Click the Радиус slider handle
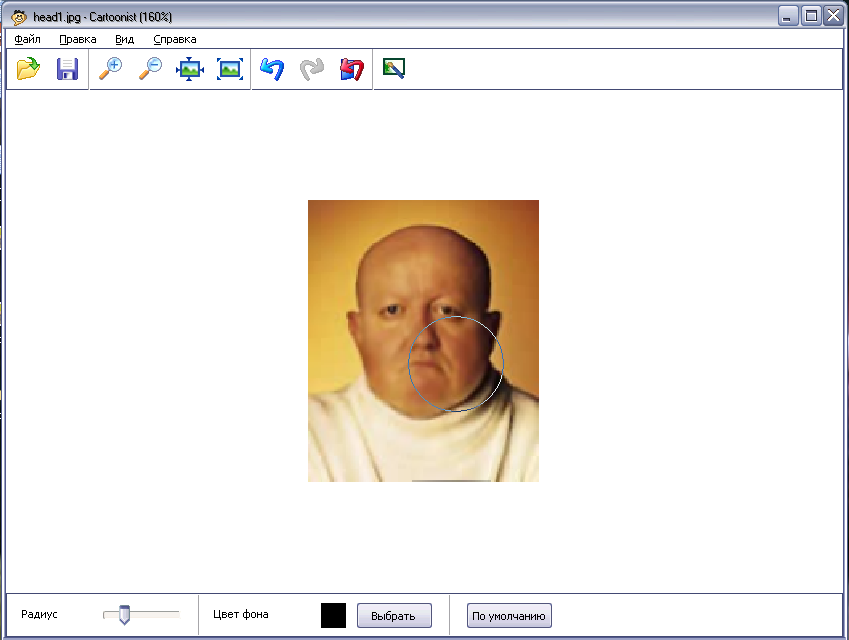 124,615
